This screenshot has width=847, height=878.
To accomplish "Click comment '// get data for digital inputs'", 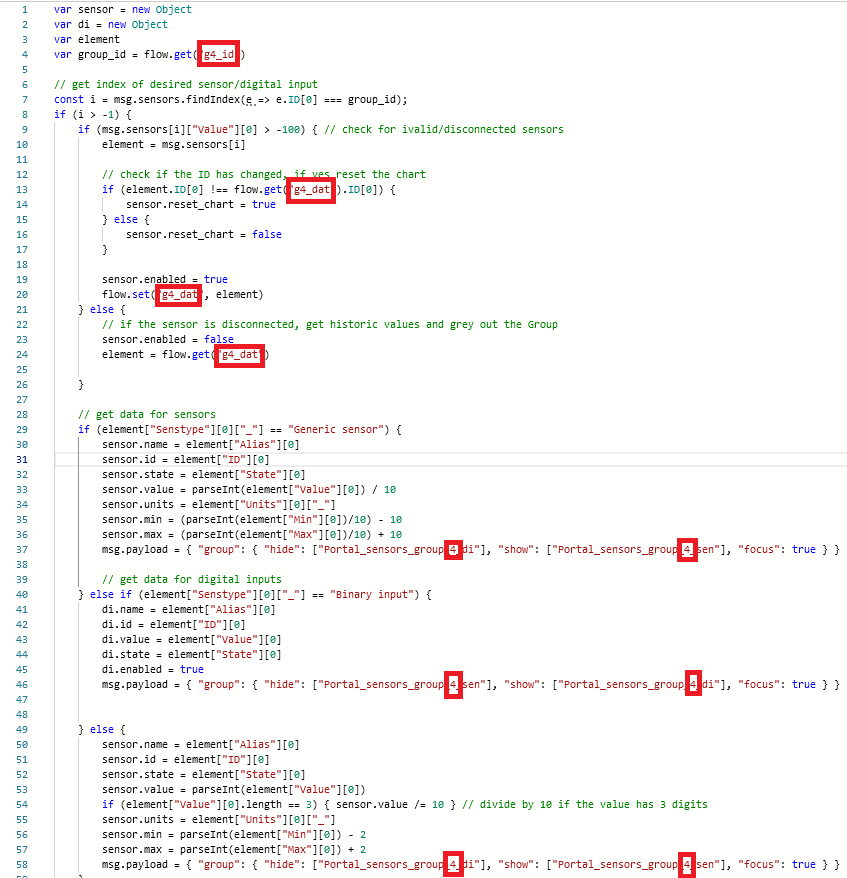I will (192, 580).
